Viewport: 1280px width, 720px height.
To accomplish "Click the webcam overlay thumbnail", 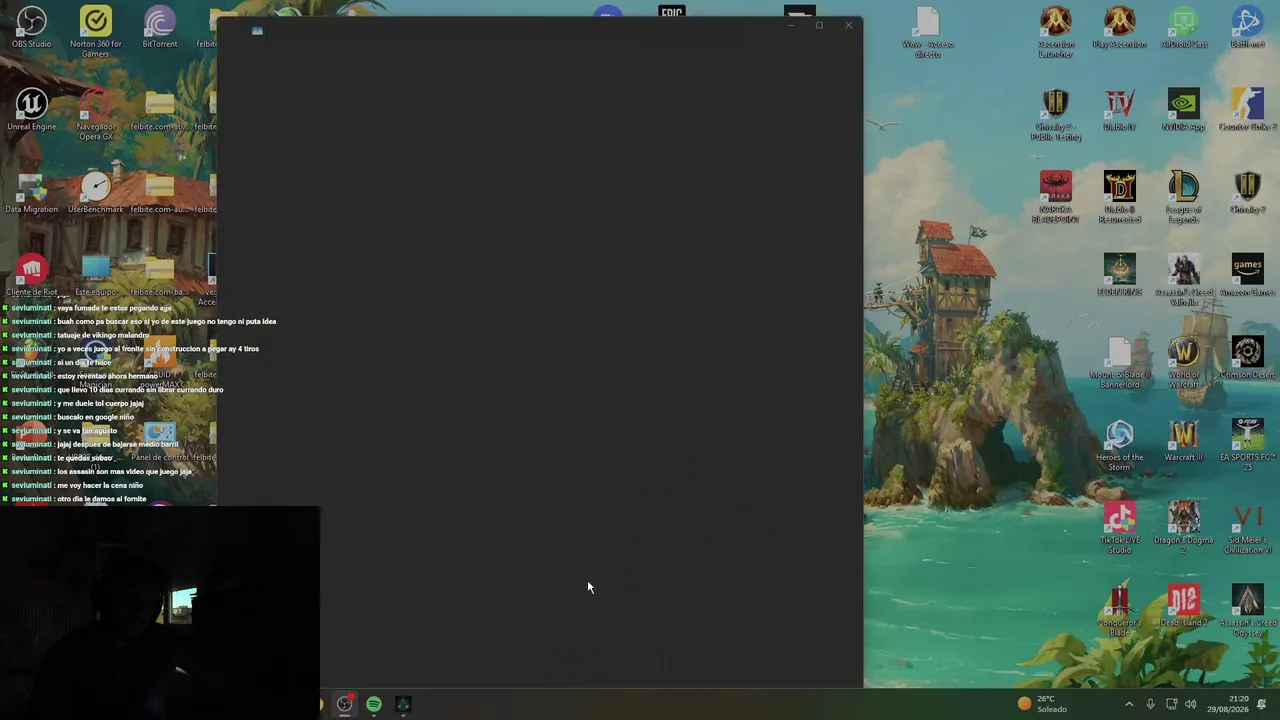I will coord(160,612).
